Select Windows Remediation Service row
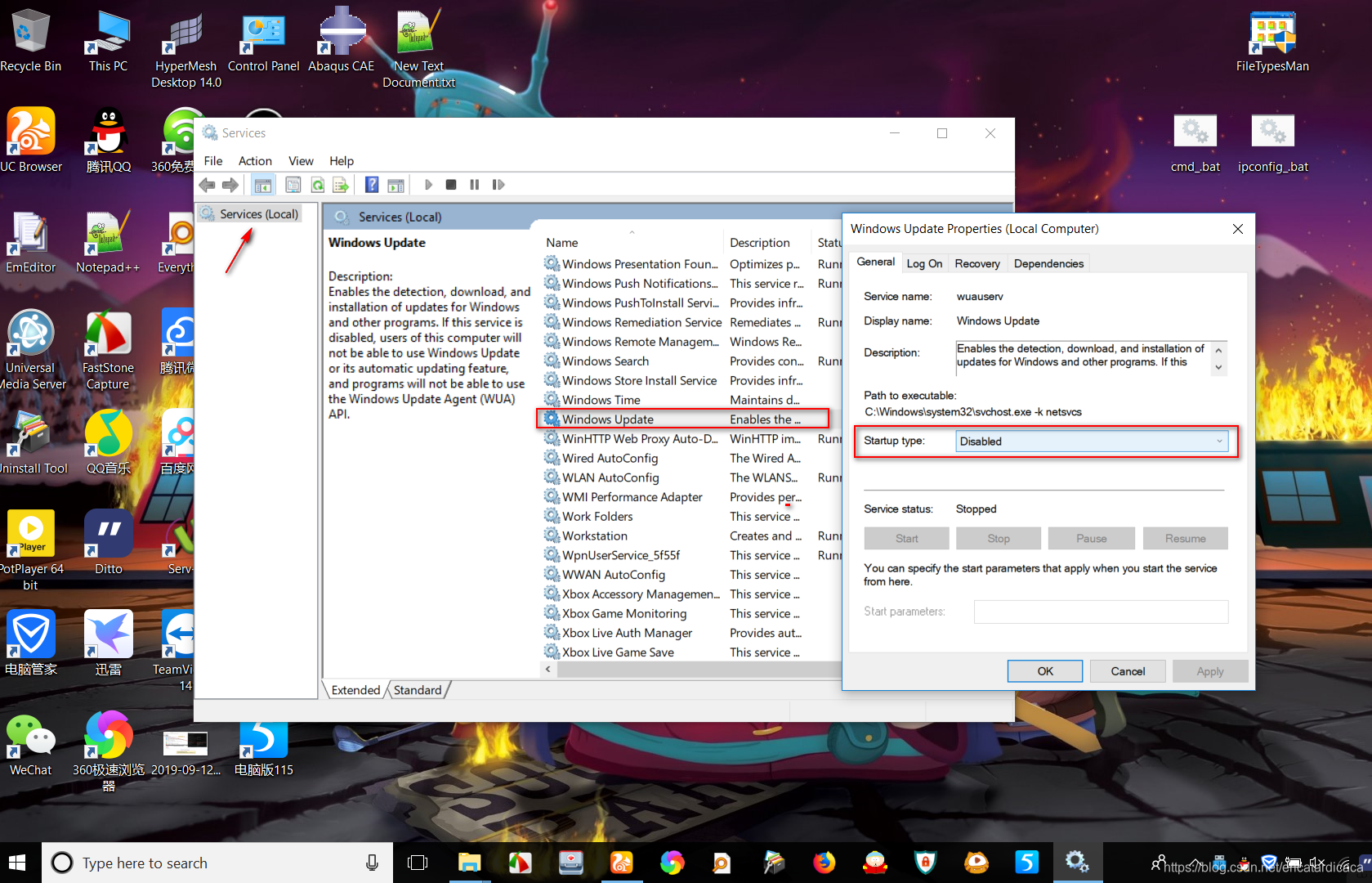The width and height of the screenshot is (1372, 883). (692, 322)
